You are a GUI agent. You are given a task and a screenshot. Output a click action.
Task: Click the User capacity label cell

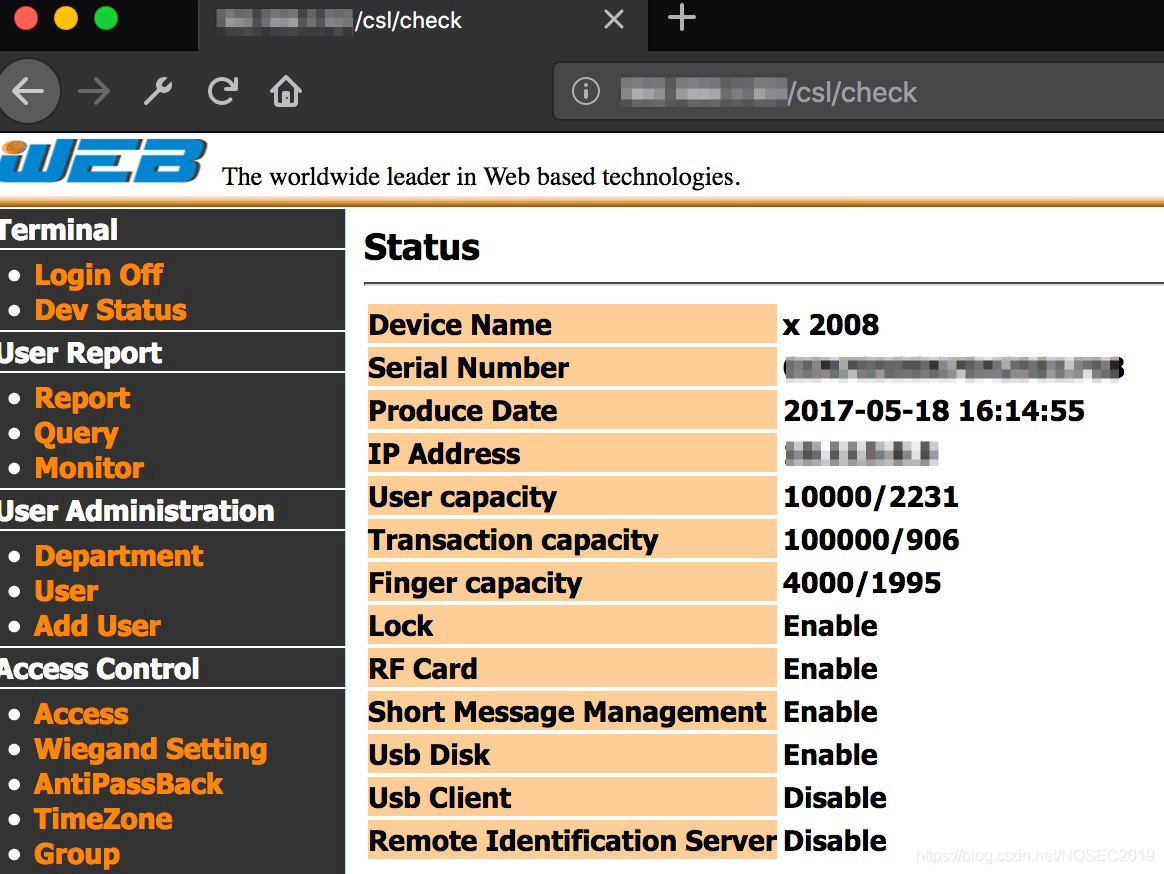[572, 497]
